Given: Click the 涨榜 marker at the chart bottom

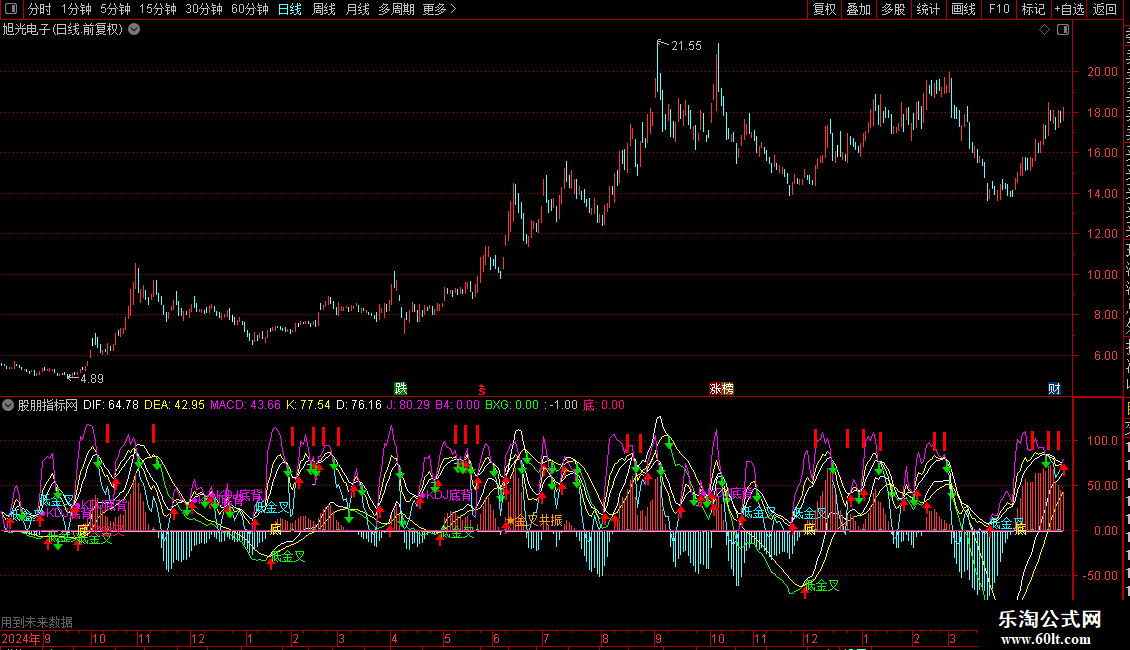Looking at the screenshot, I should 721,388.
